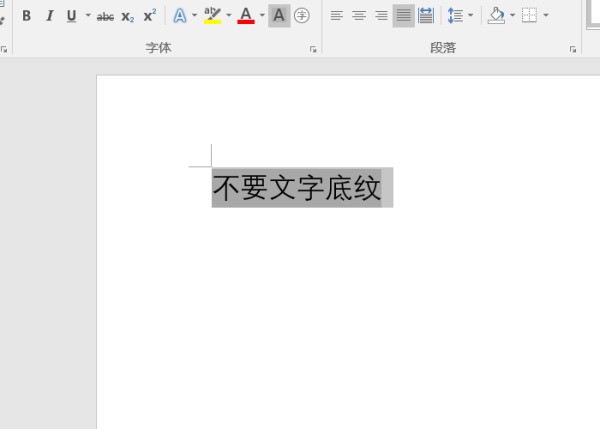Toggle italic formatting
The height and width of the screenshot is (429, 600).
(x=49, y=16)
